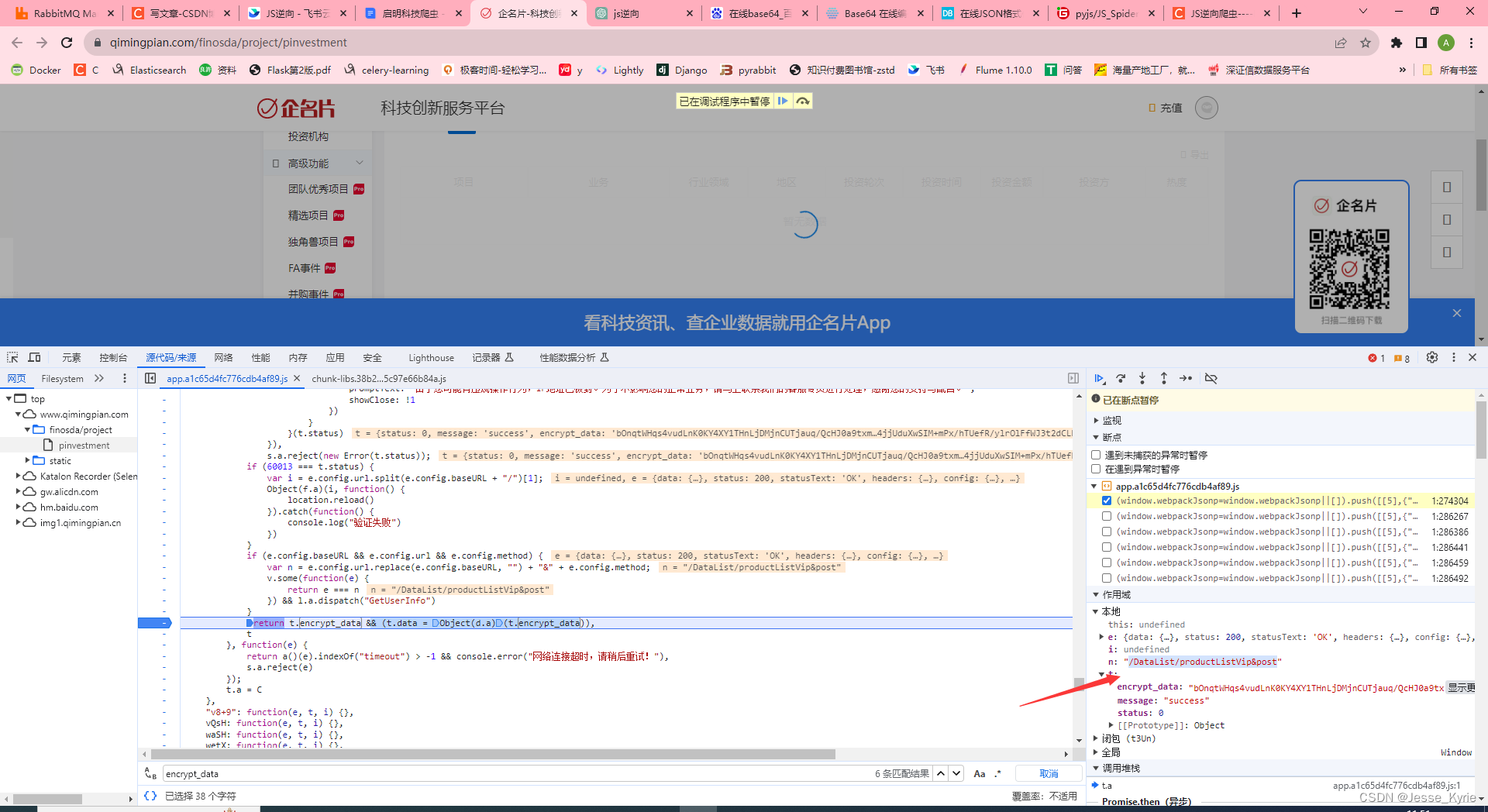
Task: Open DevTools customize three-dot menu
Action: [x=1454, y=357]
